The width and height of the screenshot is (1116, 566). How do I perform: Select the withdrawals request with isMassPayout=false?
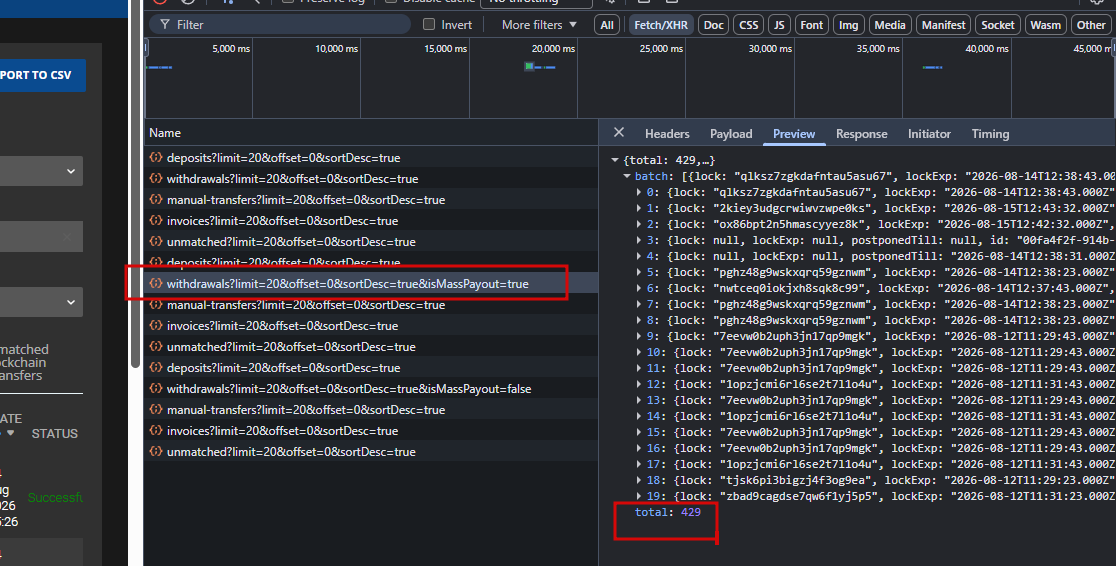pos(371,389)
